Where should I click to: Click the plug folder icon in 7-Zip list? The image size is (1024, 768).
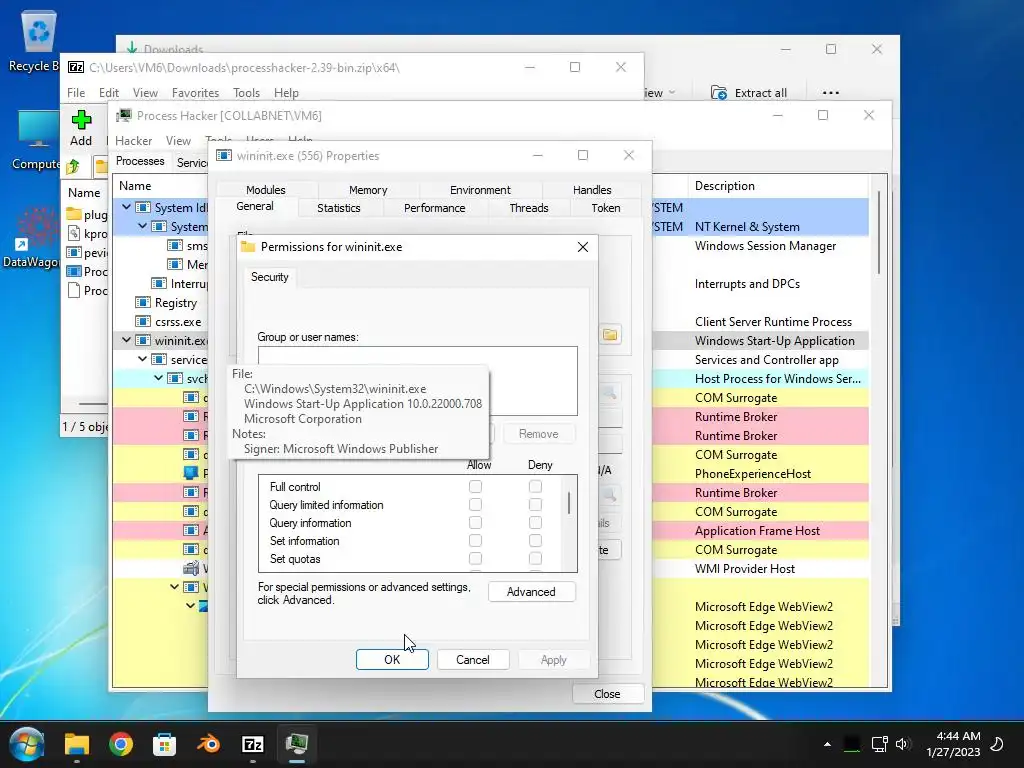pos(74,214)
